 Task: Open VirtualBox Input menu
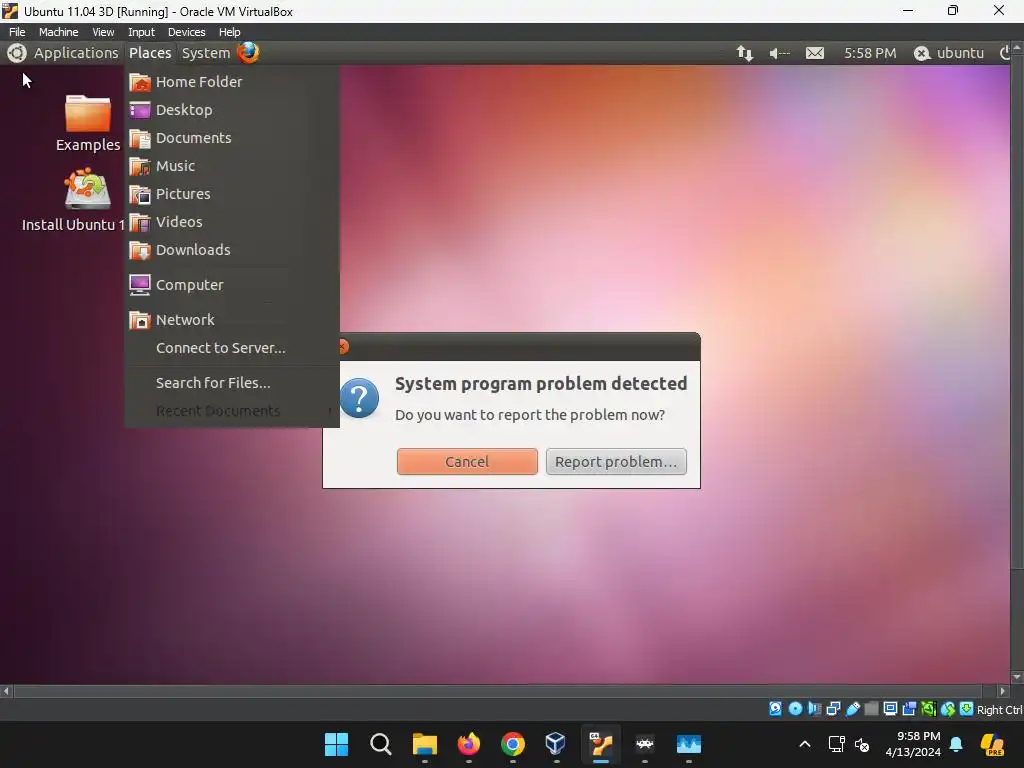tap(141, 32)
